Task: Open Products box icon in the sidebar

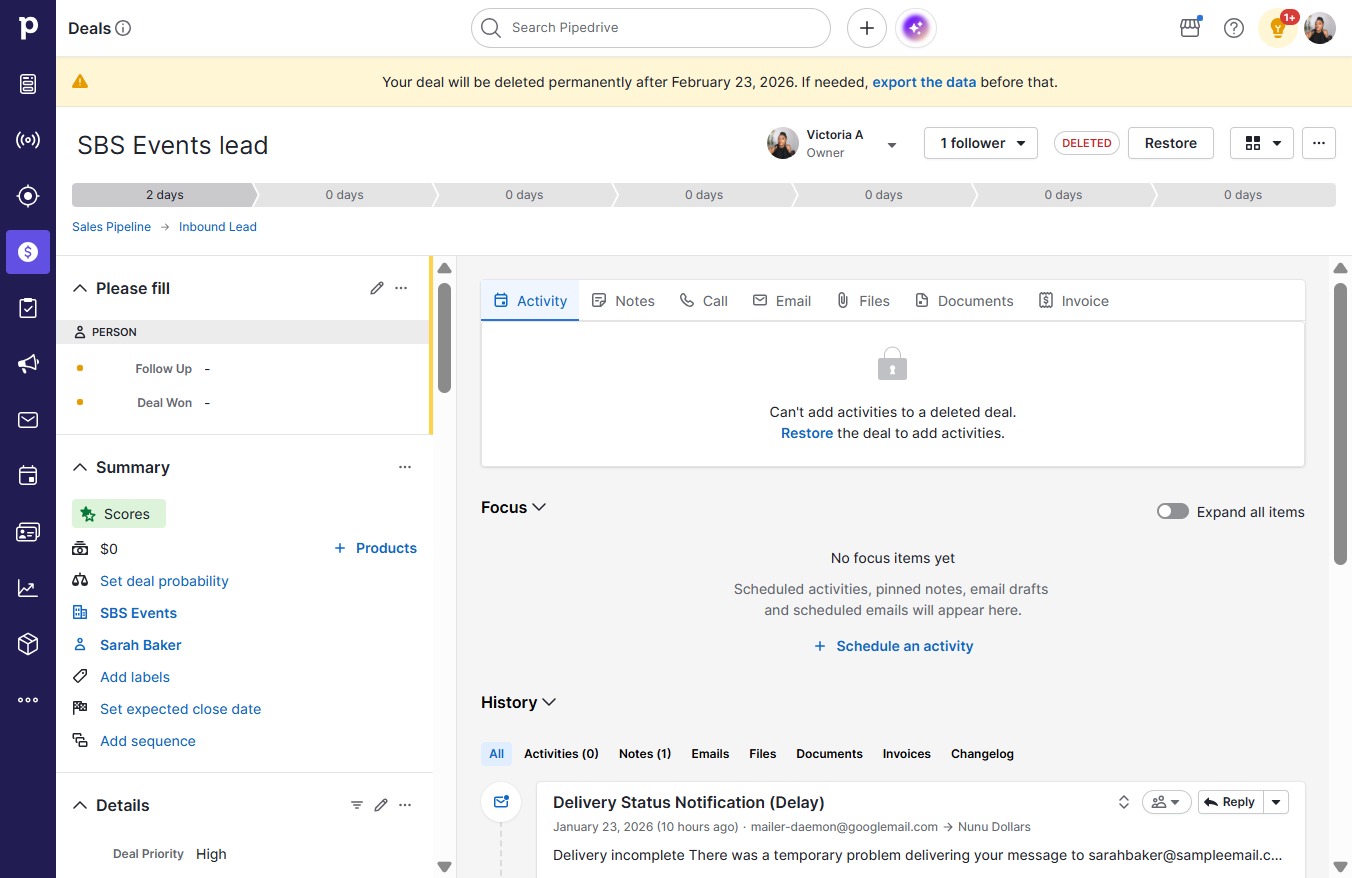Action: coord(28,644)
